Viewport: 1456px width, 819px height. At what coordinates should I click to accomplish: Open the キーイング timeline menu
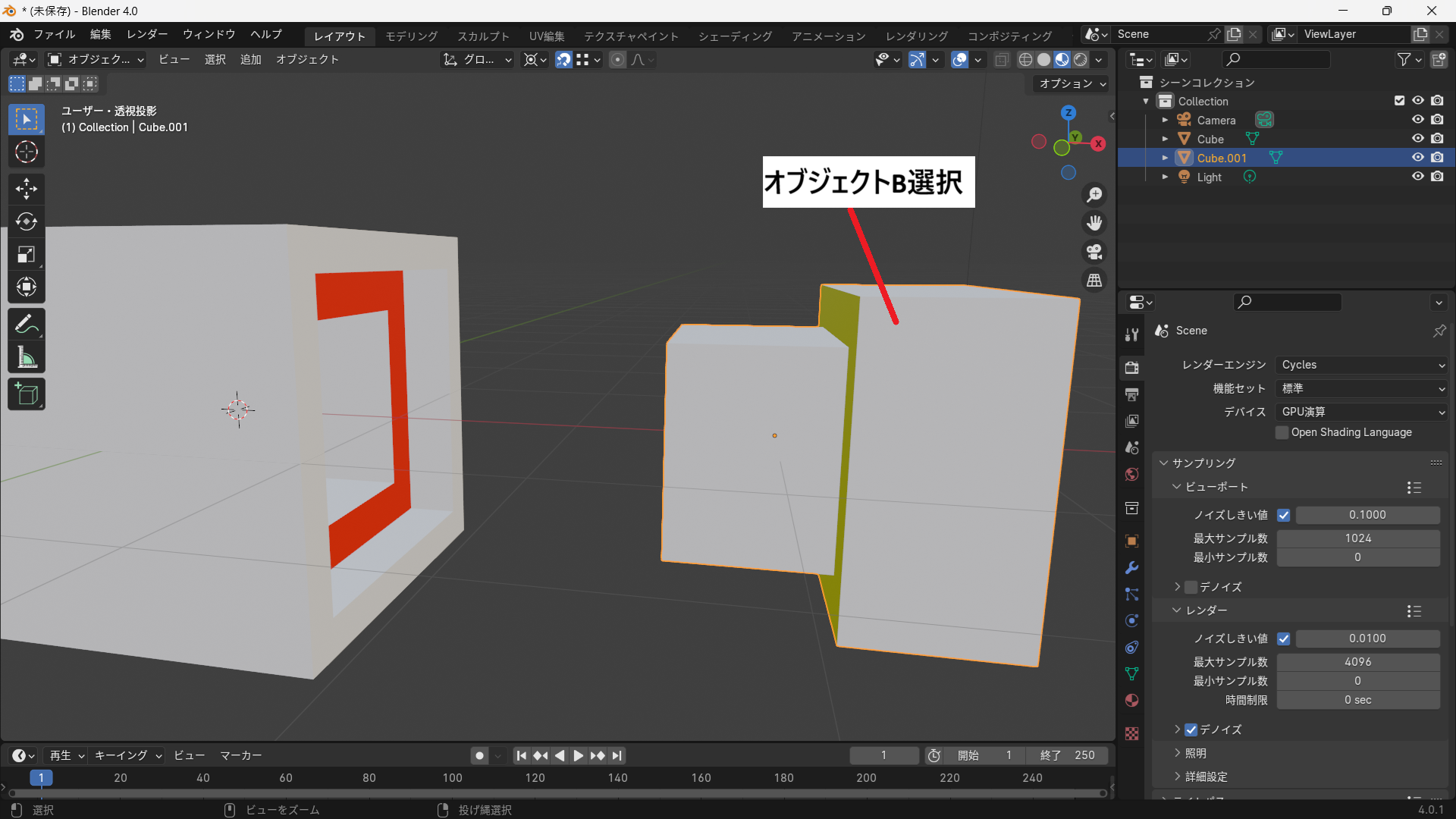[127, 755]
